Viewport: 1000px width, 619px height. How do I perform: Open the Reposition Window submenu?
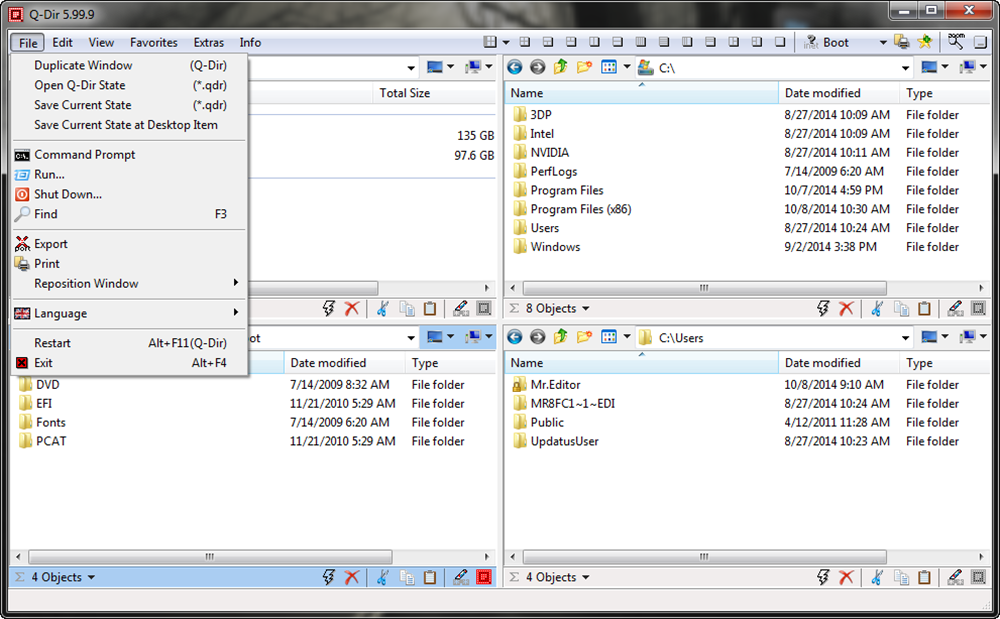tap(129, 283)
